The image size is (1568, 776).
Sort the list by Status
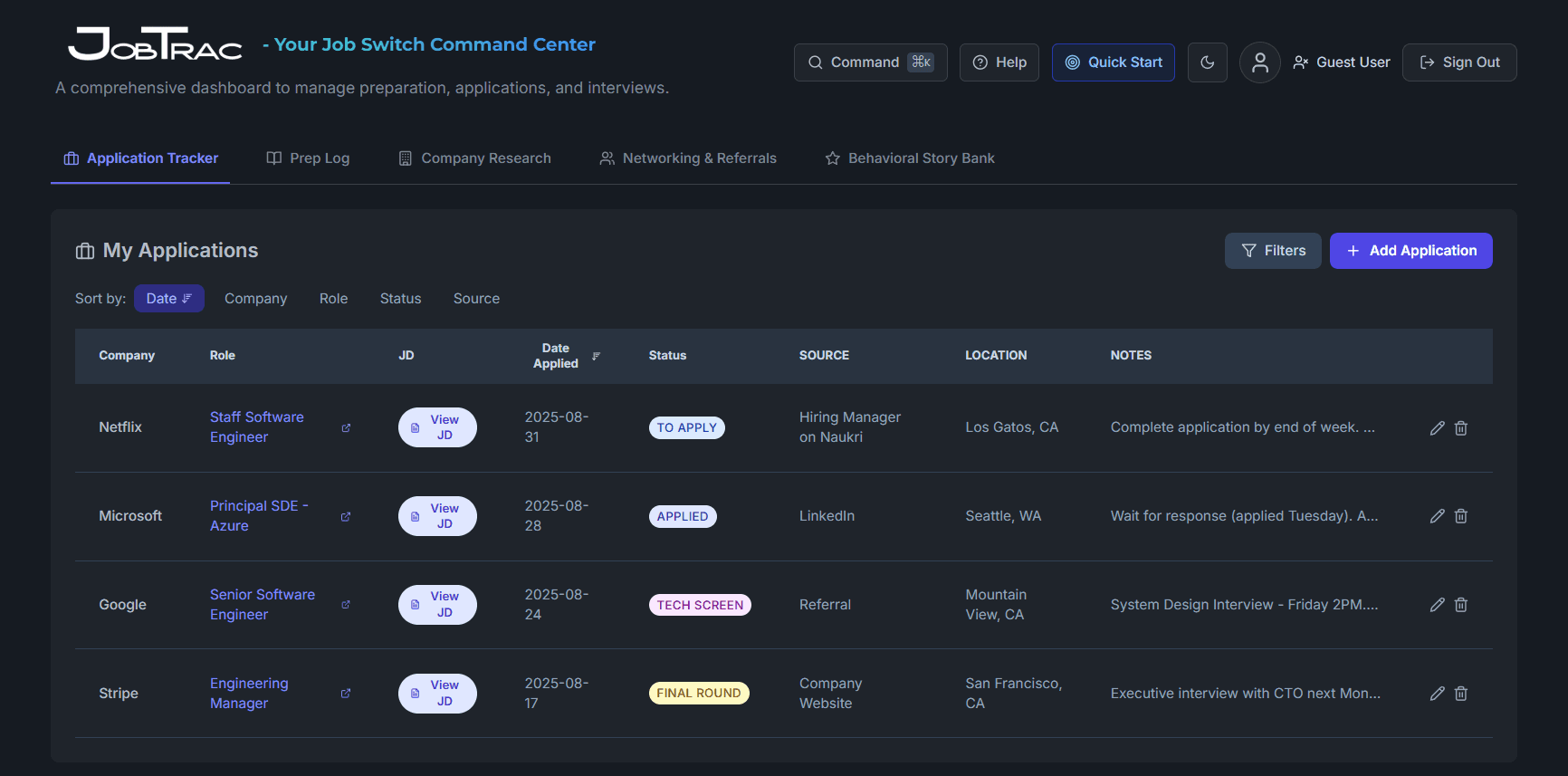(x=400, y=299)
